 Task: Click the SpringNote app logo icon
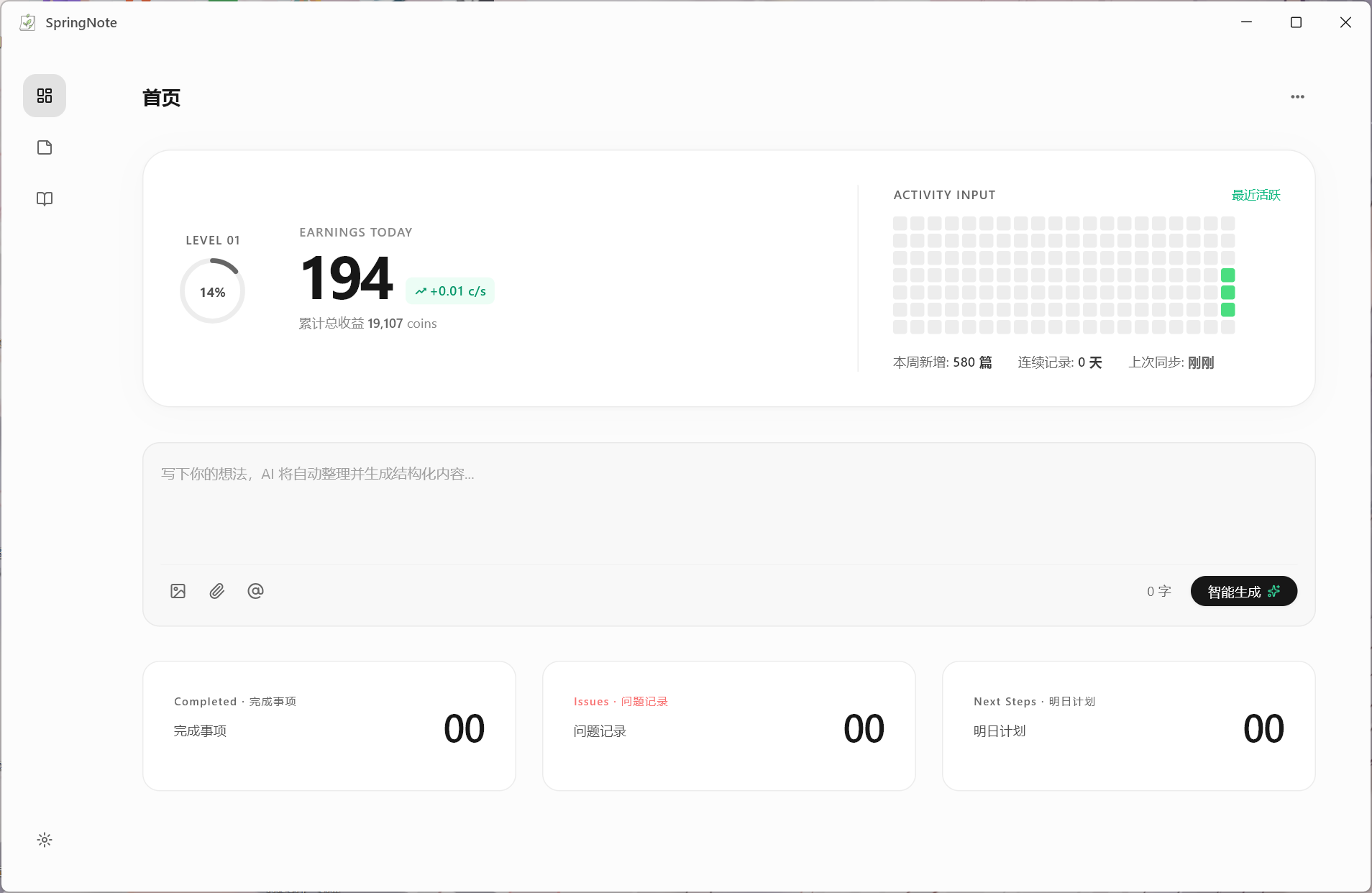coord(27,22)
